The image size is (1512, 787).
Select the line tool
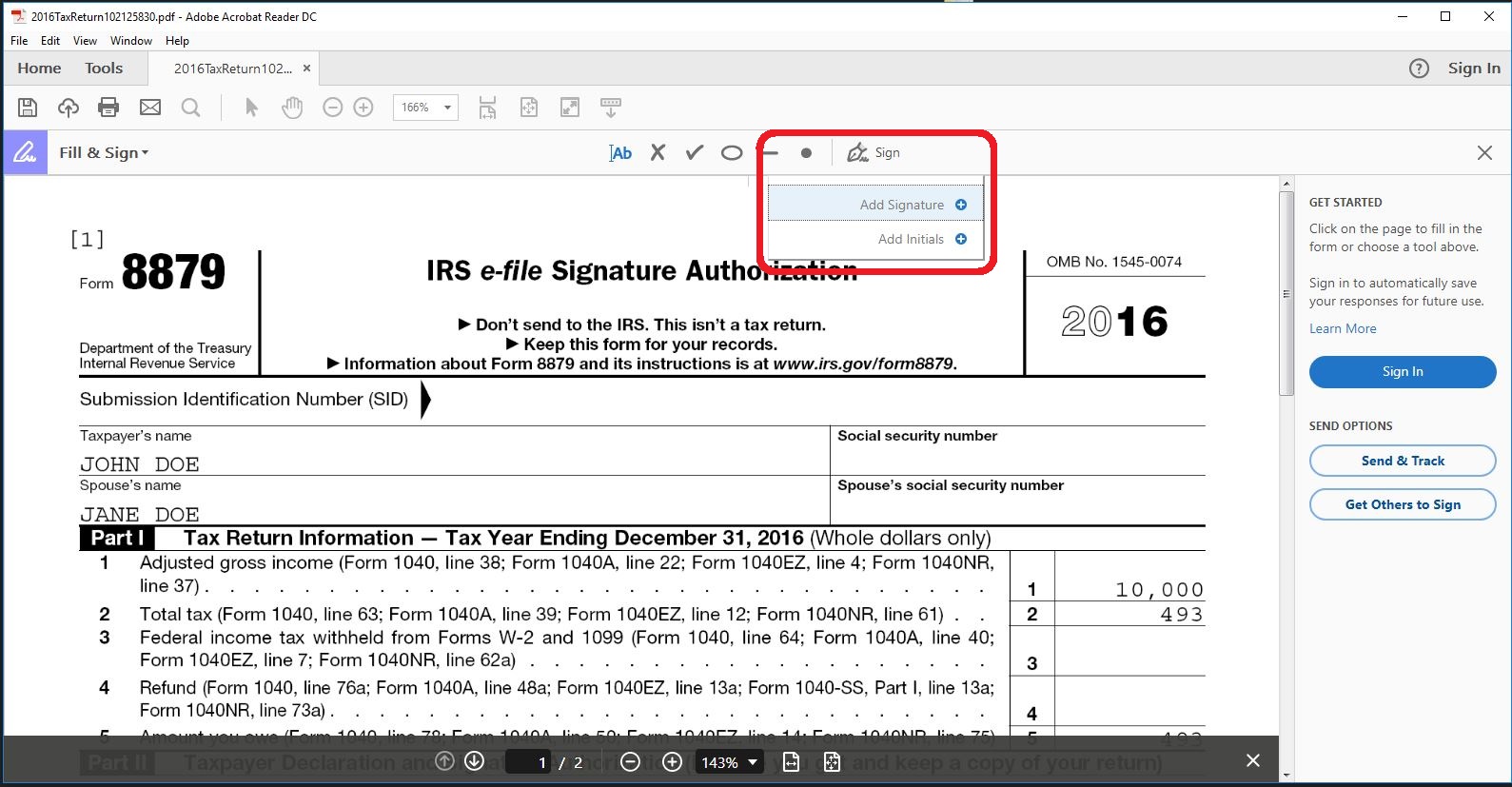tap(770, 152)
